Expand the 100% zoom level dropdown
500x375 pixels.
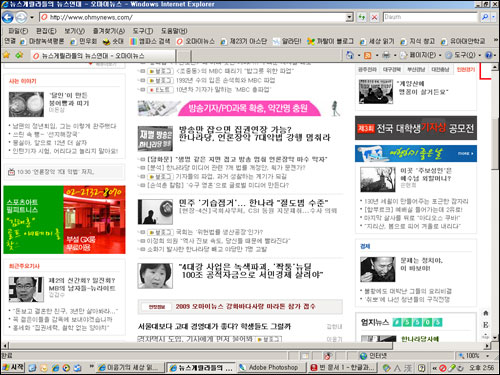pyautogui.click(x=488, y=356)
